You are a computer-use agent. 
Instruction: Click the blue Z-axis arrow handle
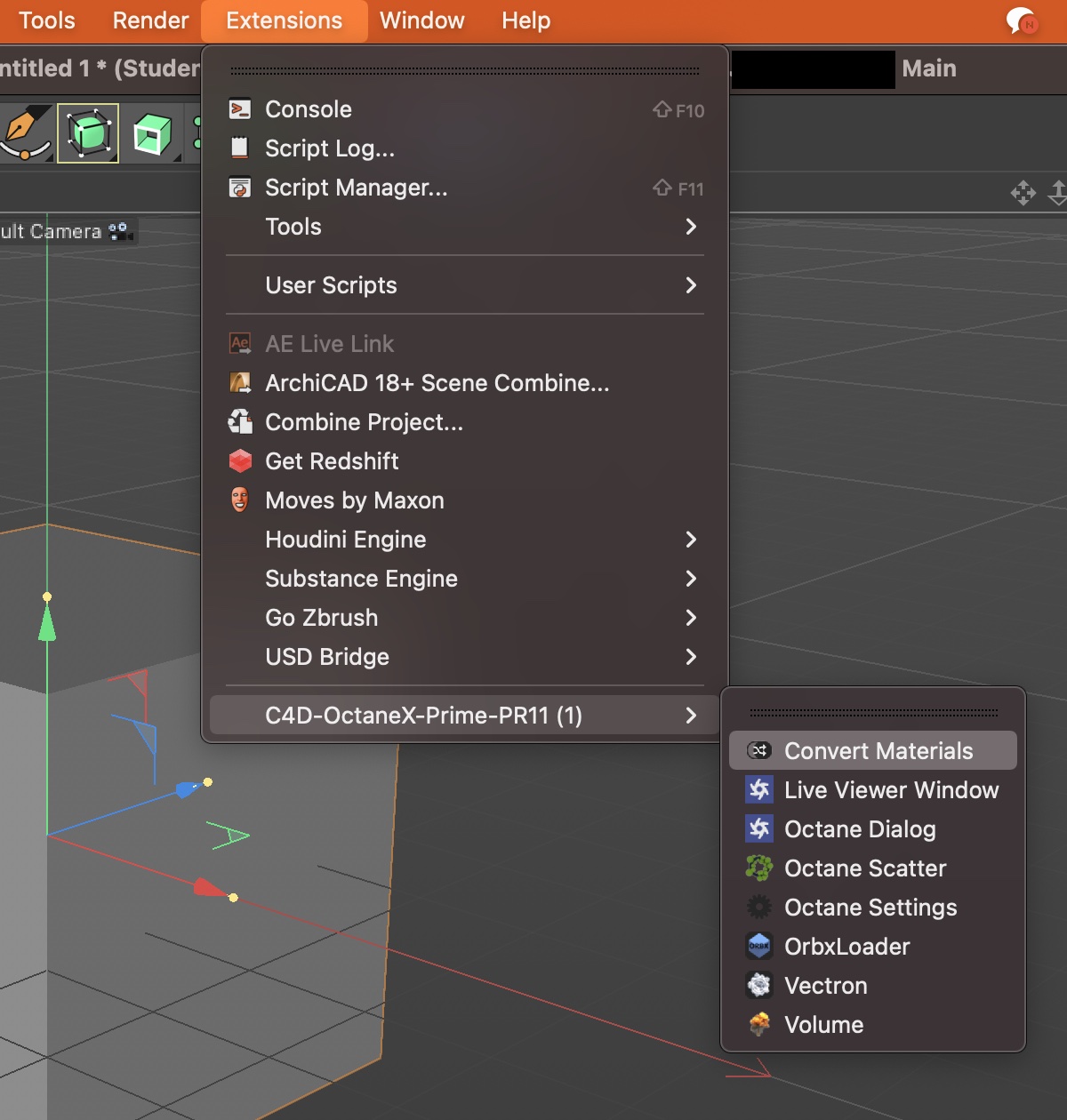(188, 788)
